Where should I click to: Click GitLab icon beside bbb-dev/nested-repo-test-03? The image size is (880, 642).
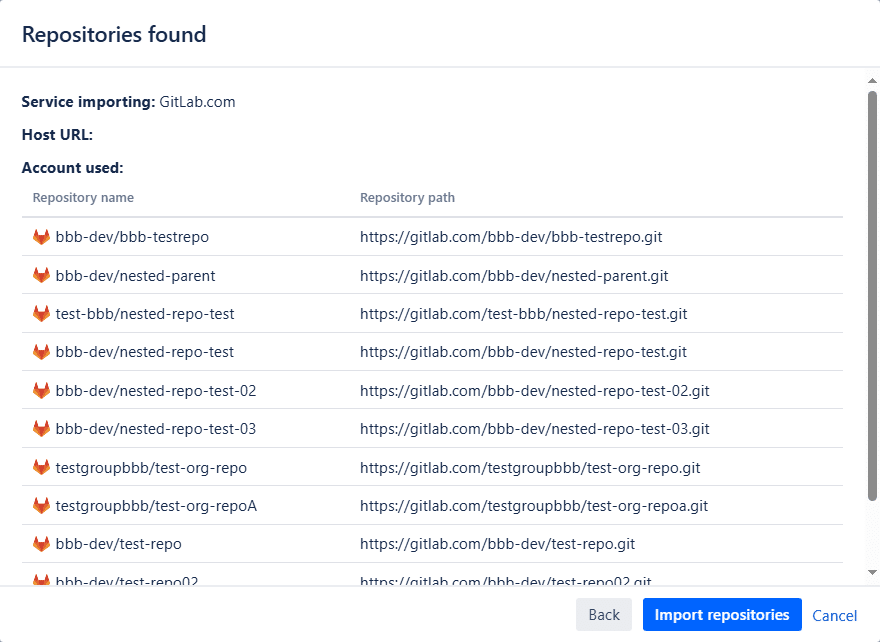pos(41,429)
